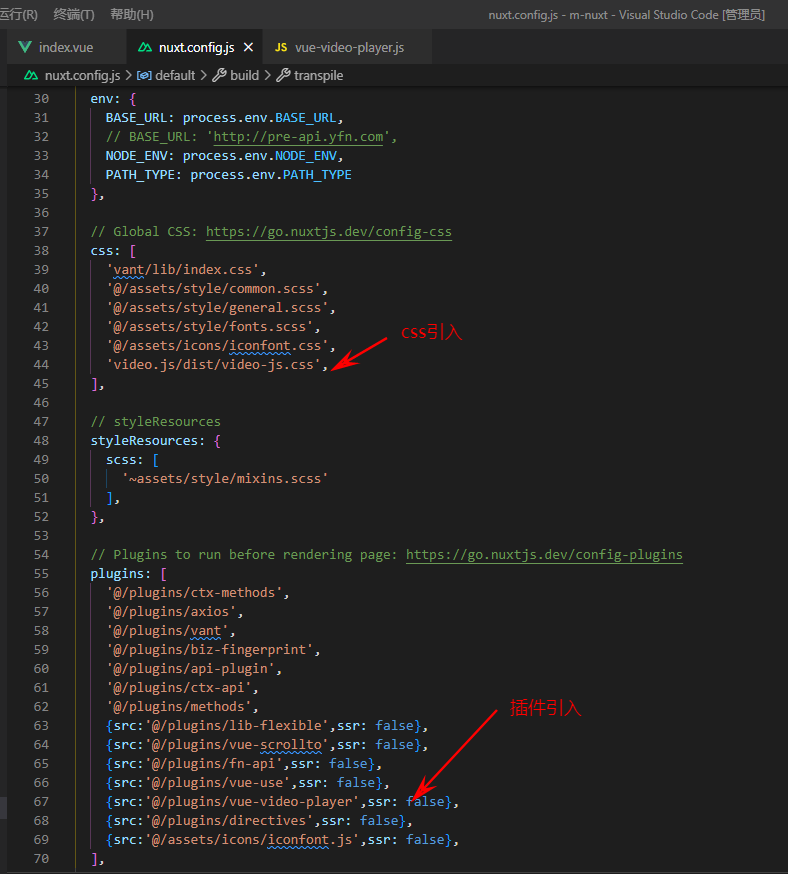
Task: Open the transpile breadcrumb dropdown
Action: (x=318, y=75)
